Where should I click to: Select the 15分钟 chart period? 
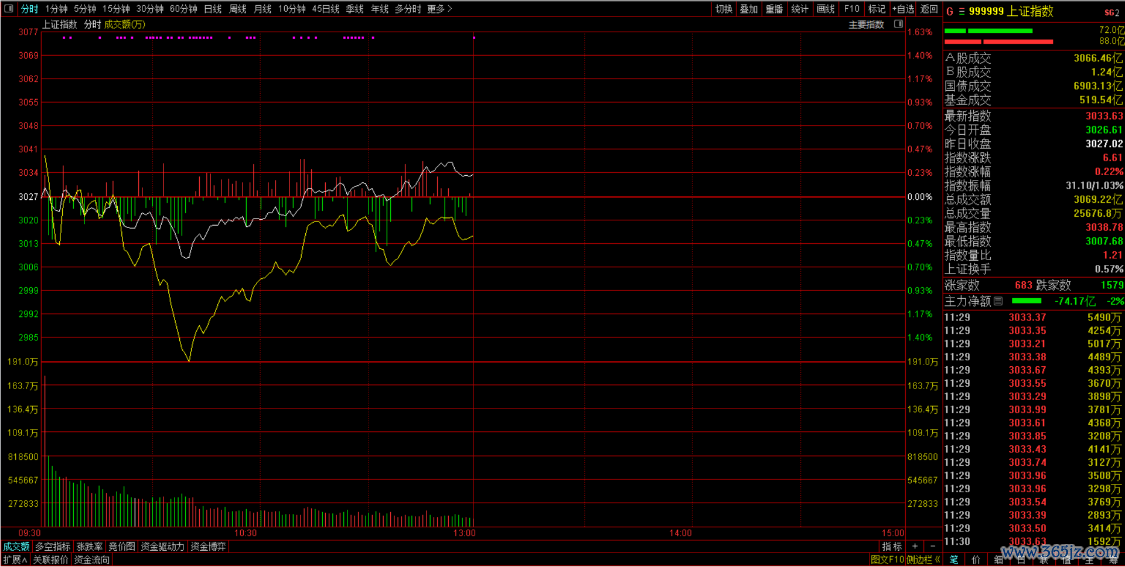click(x=116, y=9)
